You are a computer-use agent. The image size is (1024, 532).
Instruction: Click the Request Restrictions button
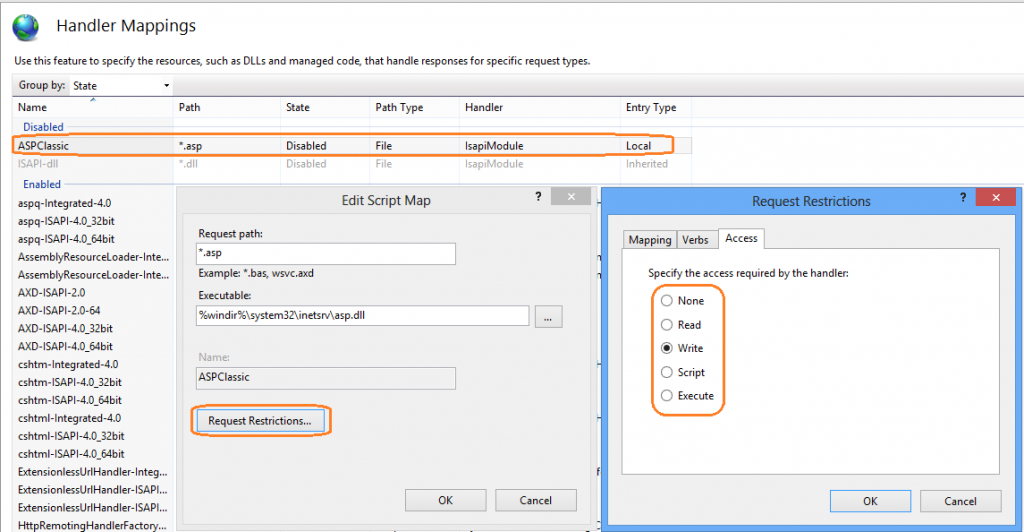pyautogui.click(x=260, y=421)
